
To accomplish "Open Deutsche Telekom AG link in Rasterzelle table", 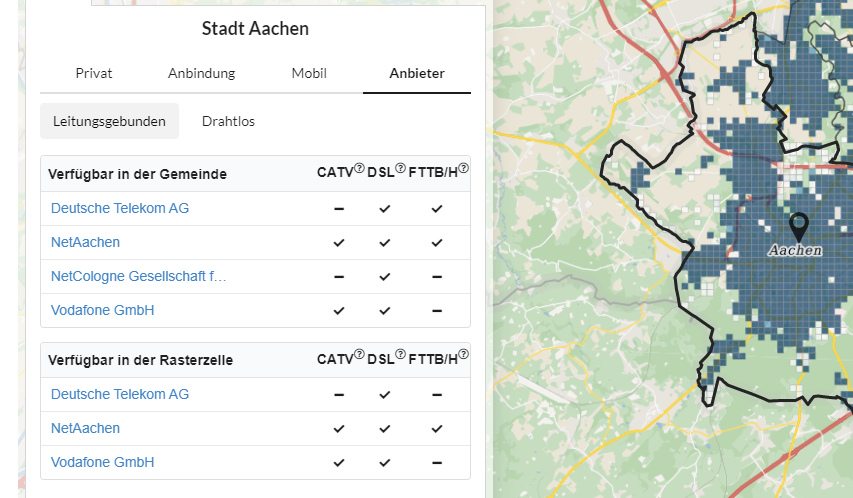I will click(120, 394).
